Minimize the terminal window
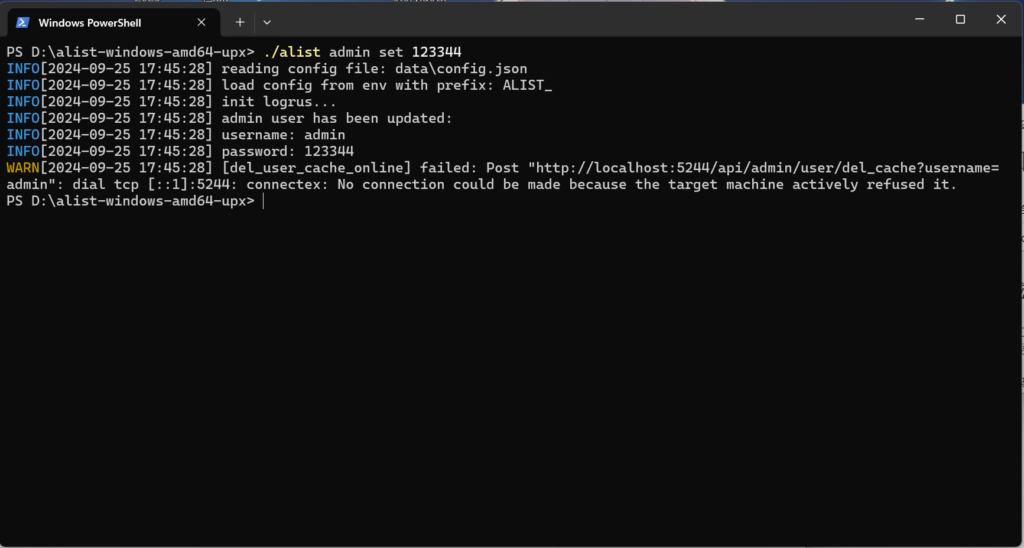Screen dimensions: 1024x548 (x=920, y=20)
